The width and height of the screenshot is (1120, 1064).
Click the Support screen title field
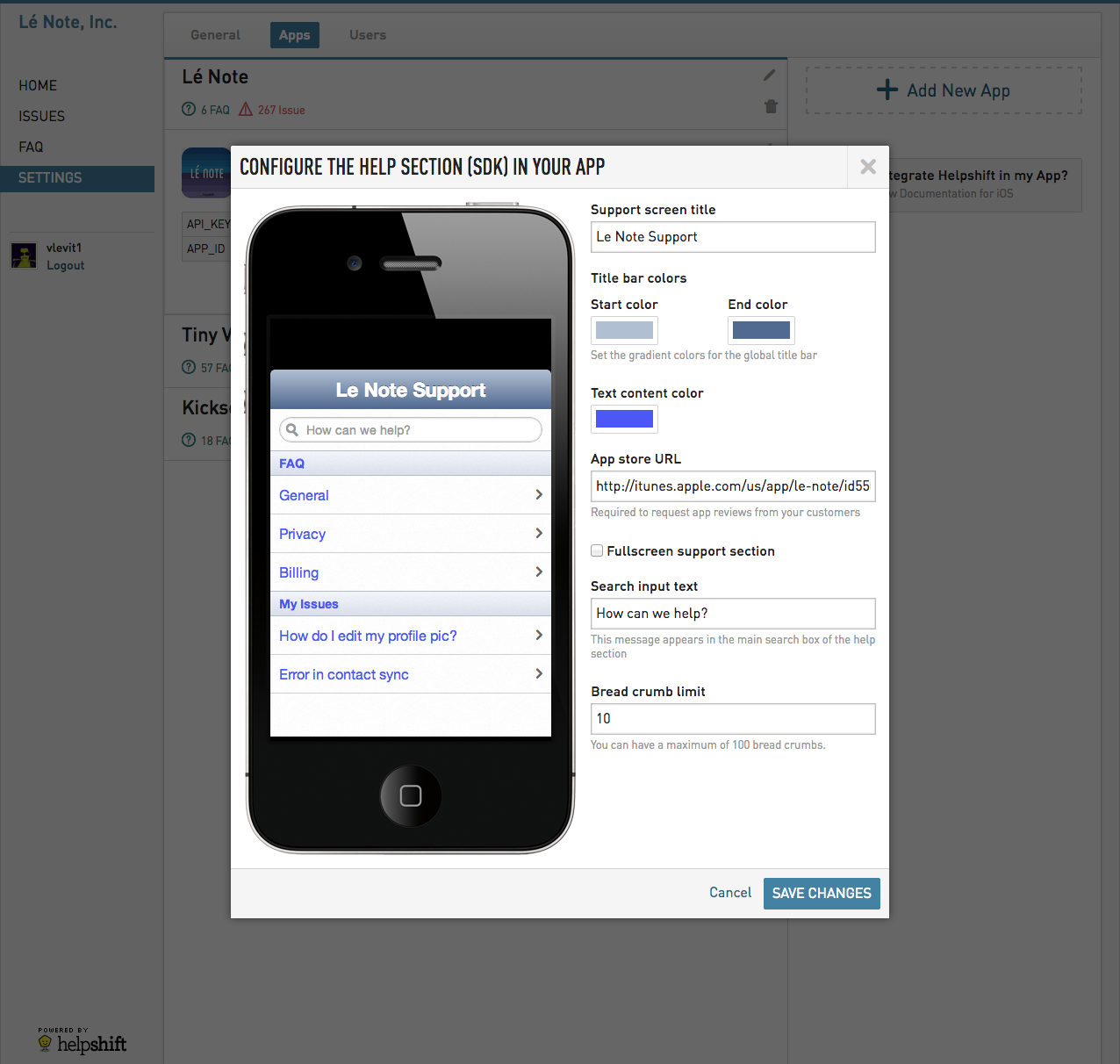point(733,237)
